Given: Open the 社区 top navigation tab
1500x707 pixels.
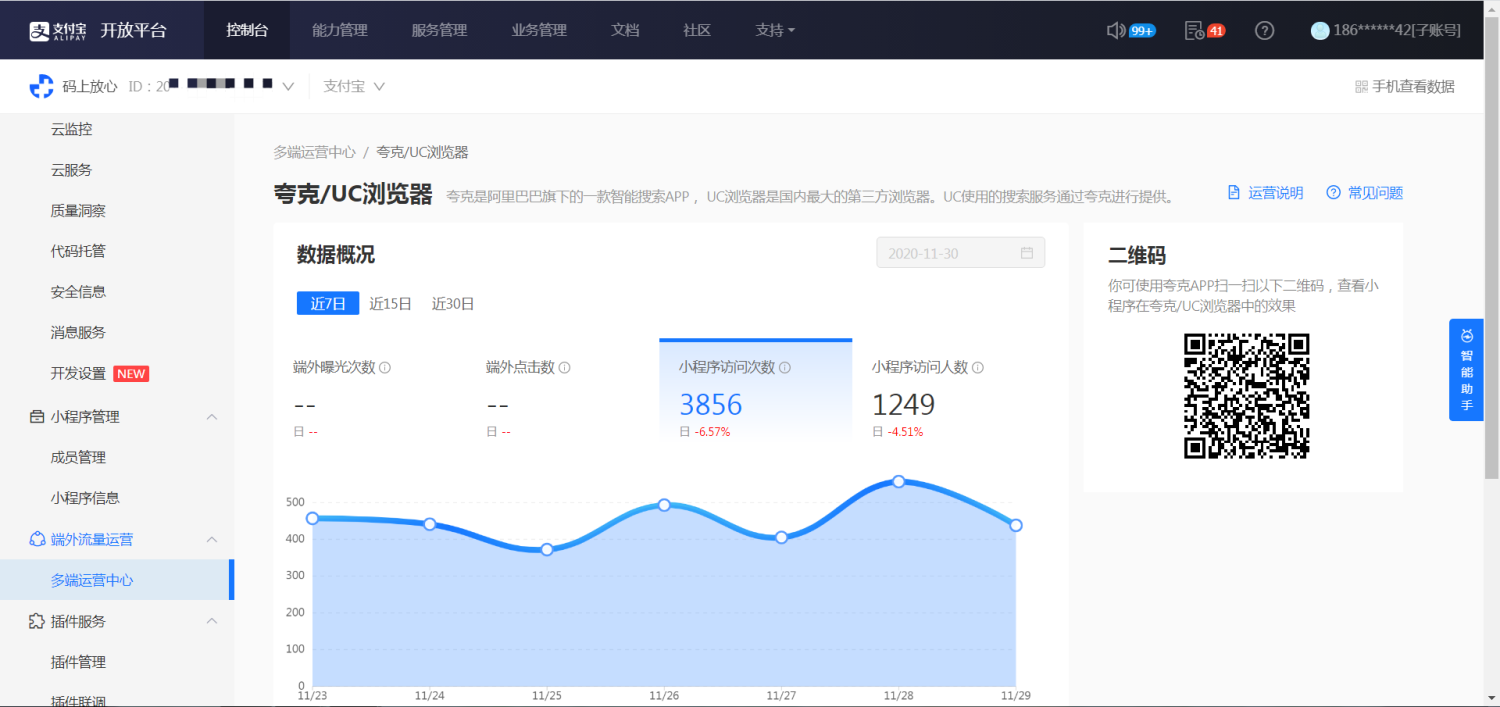Looking at the screenshot, I should [697, 30].
